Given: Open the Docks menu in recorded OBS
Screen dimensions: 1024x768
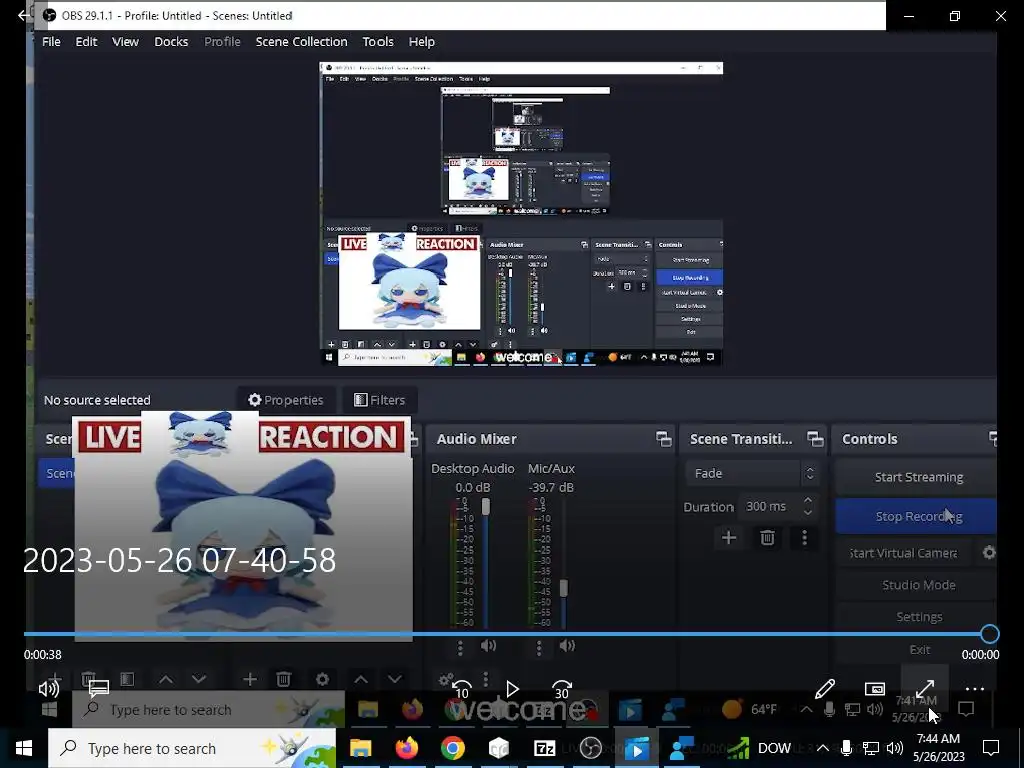Looking at the screenshot, I should pyautogui.click(x=171, y=42).
